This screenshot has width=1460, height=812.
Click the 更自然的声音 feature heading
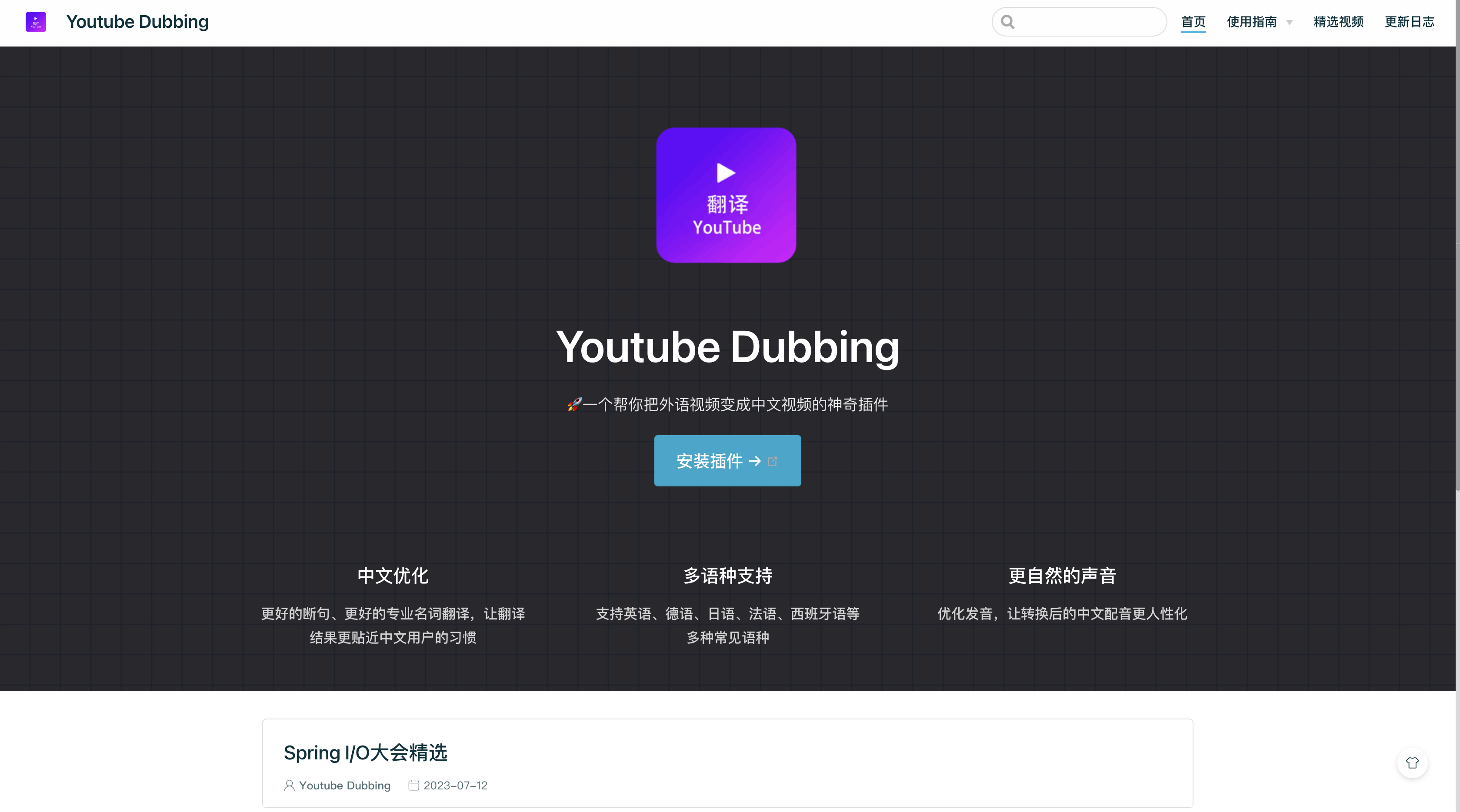pyautogui.click(x=1062, y=576)
